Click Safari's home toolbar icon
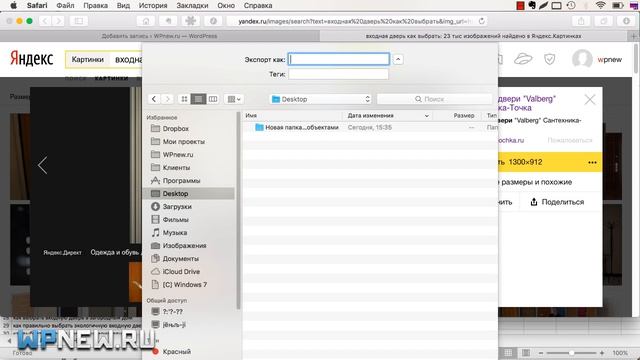Screen dimensions: 640x360 point(146,21)
